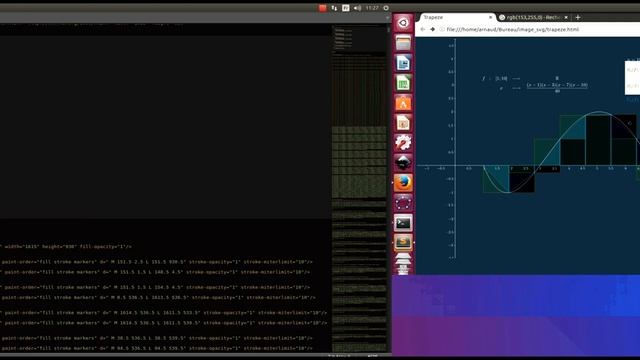Image resolution: width=640 pixels, height=360 pixels.
Task: Click code line M 1614.5 536.5 L 1611.5 533.5
Action: point(163,313)
